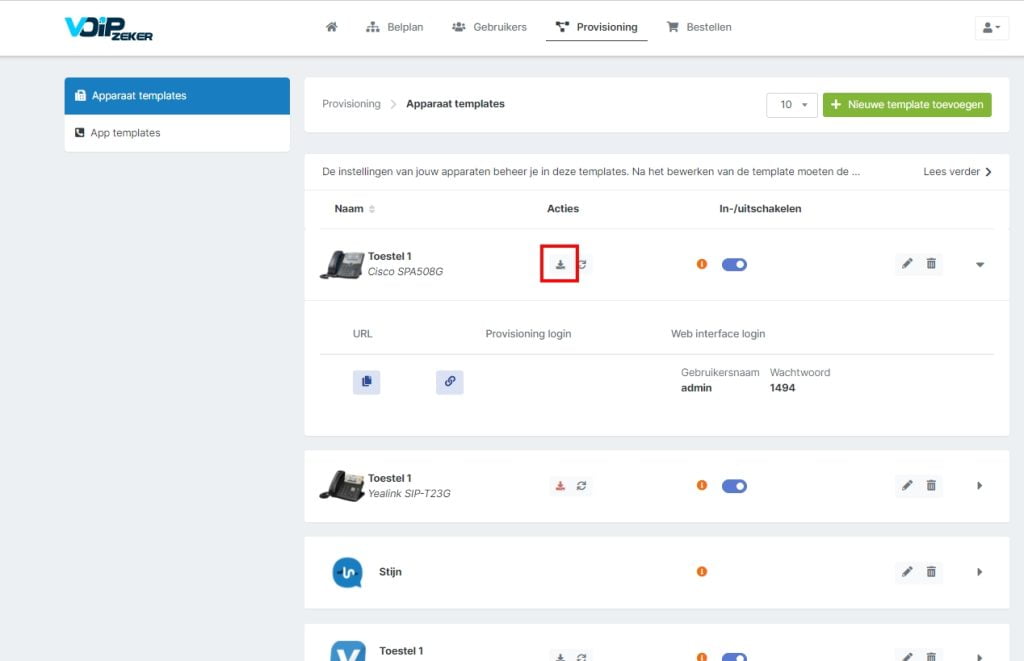Edit the Stijn template

tap(907, 572)
